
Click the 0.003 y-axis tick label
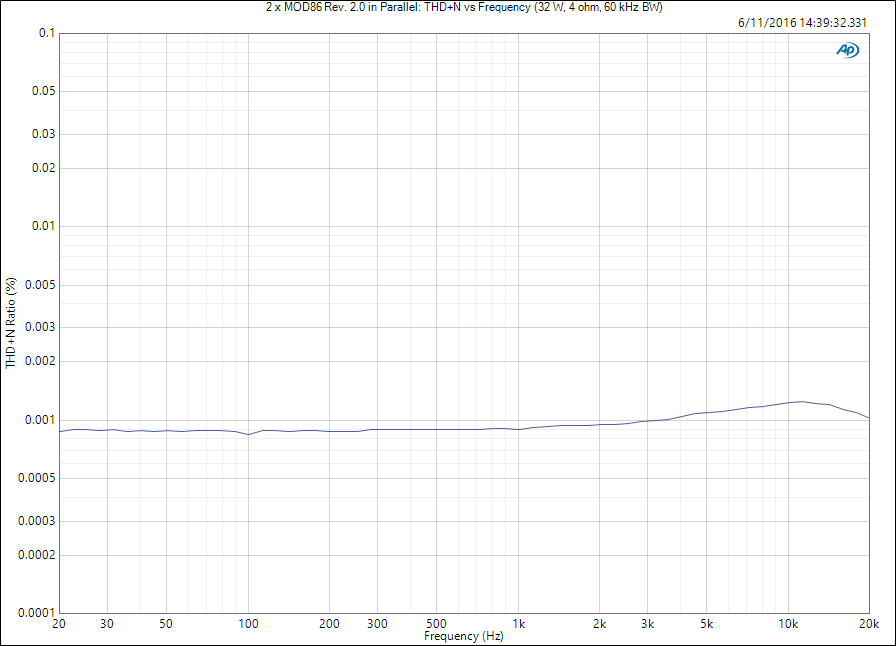[x=41, y=327]
